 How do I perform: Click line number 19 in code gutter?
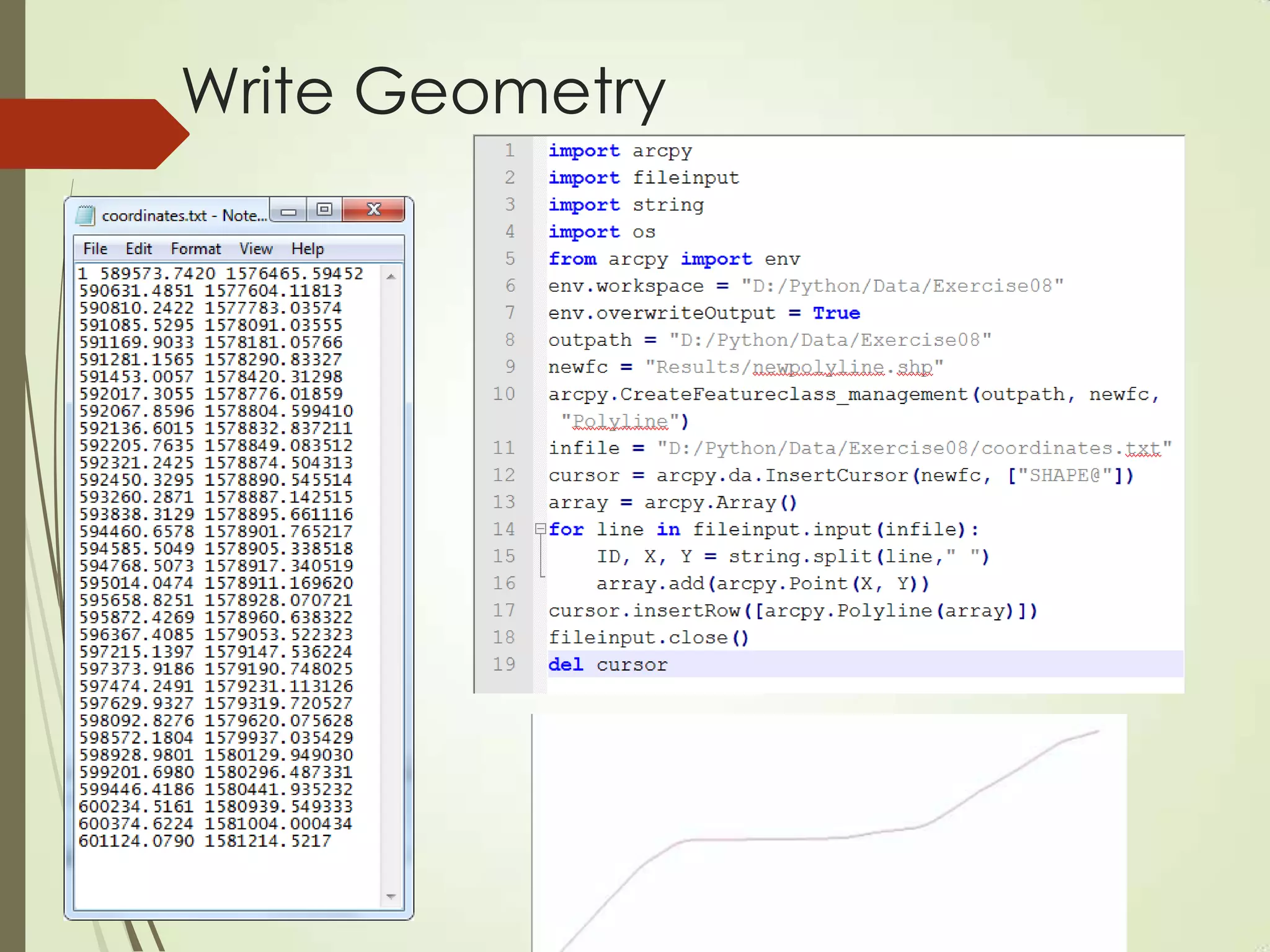504,664
